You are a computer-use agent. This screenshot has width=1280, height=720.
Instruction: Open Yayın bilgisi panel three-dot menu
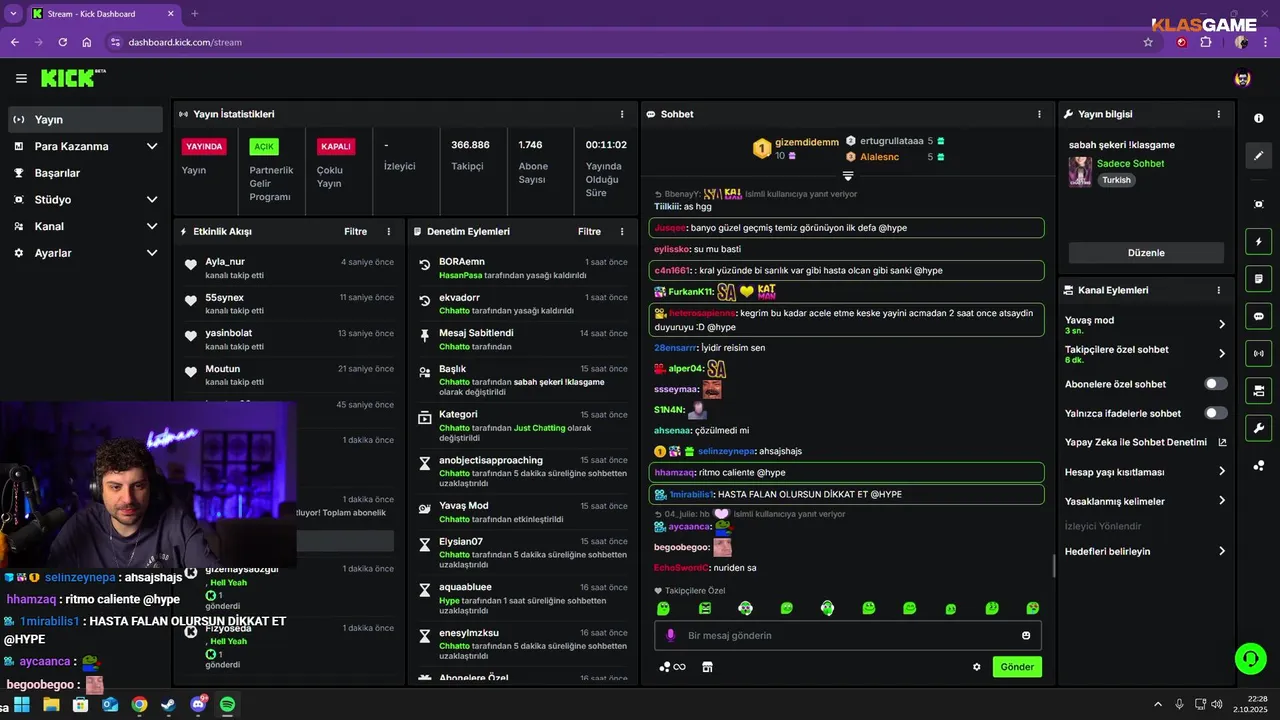(1218, 114)
